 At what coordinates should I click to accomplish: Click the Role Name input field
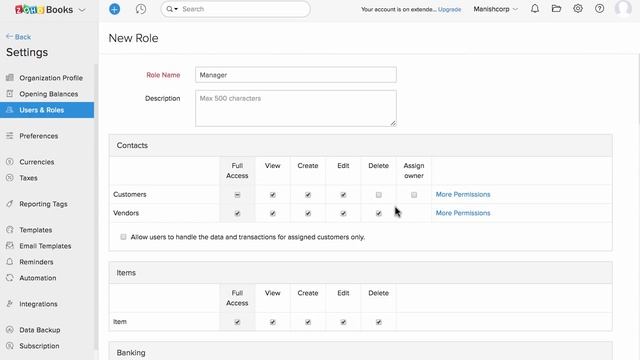coord(296,75)
